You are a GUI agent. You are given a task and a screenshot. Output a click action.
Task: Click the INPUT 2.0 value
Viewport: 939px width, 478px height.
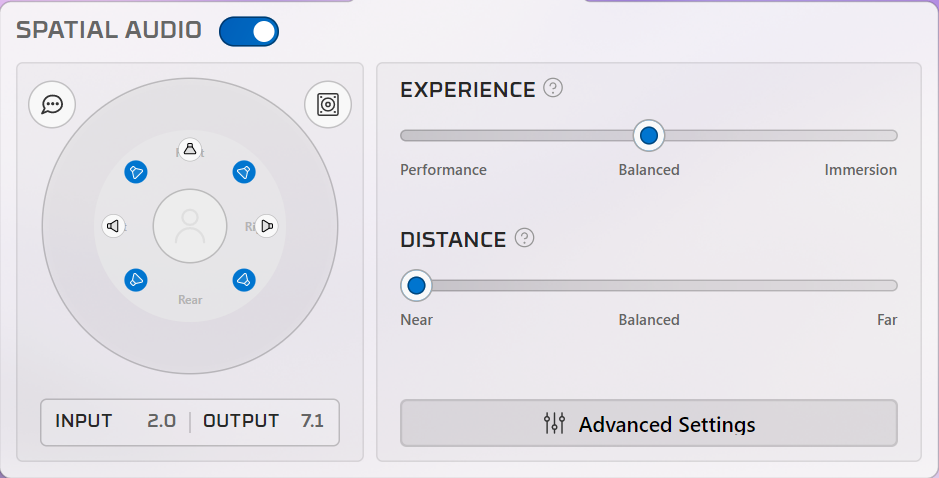coord(161,421)
